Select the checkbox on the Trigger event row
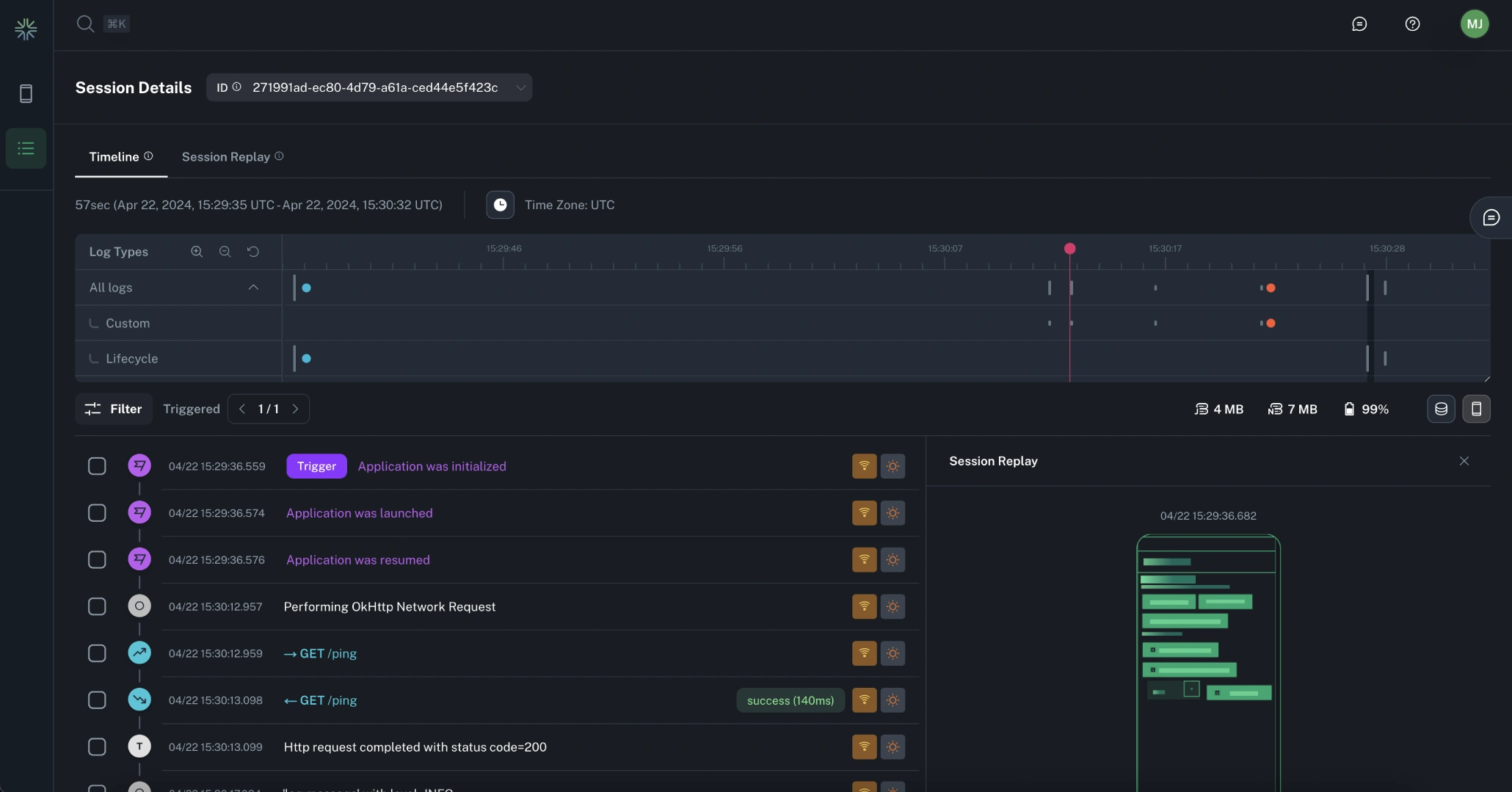 (x=96, y=466)
